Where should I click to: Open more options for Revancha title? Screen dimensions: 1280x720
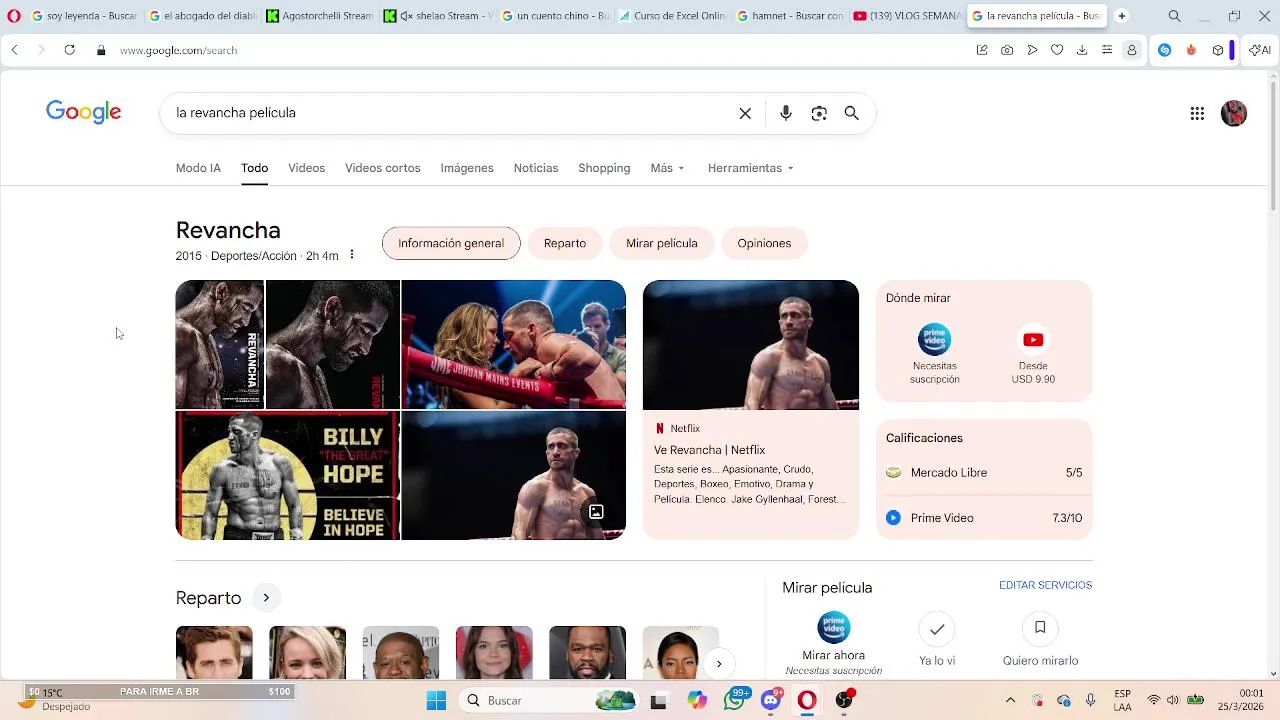click(352, 255)
